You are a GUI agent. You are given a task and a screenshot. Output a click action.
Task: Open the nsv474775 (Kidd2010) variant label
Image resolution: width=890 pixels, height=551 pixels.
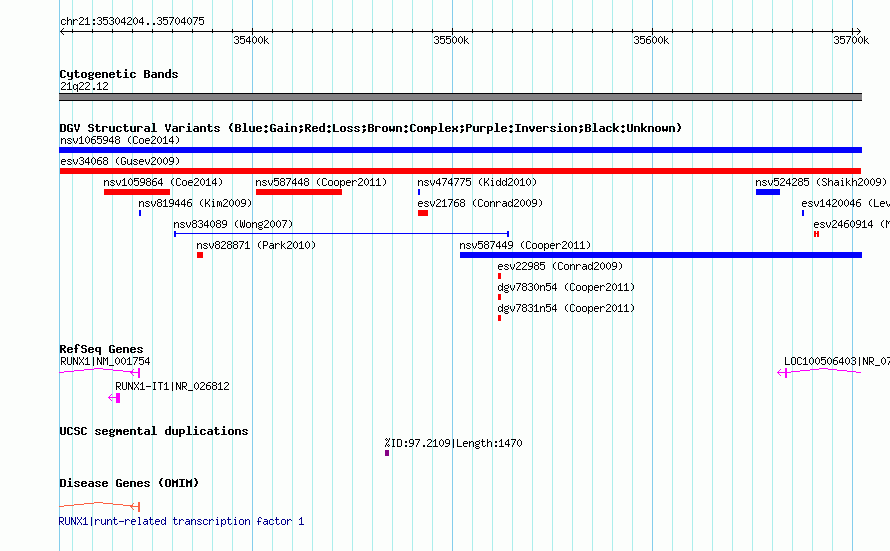coord(477,182)
